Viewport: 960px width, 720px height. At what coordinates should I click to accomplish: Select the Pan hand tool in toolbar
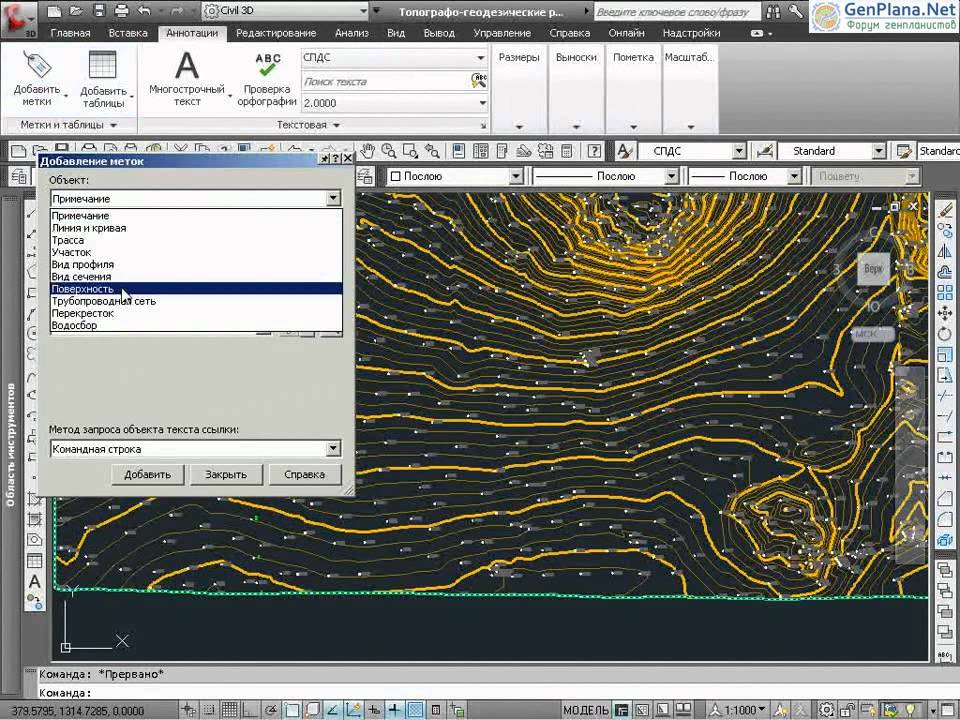click(x=369, y=151)
